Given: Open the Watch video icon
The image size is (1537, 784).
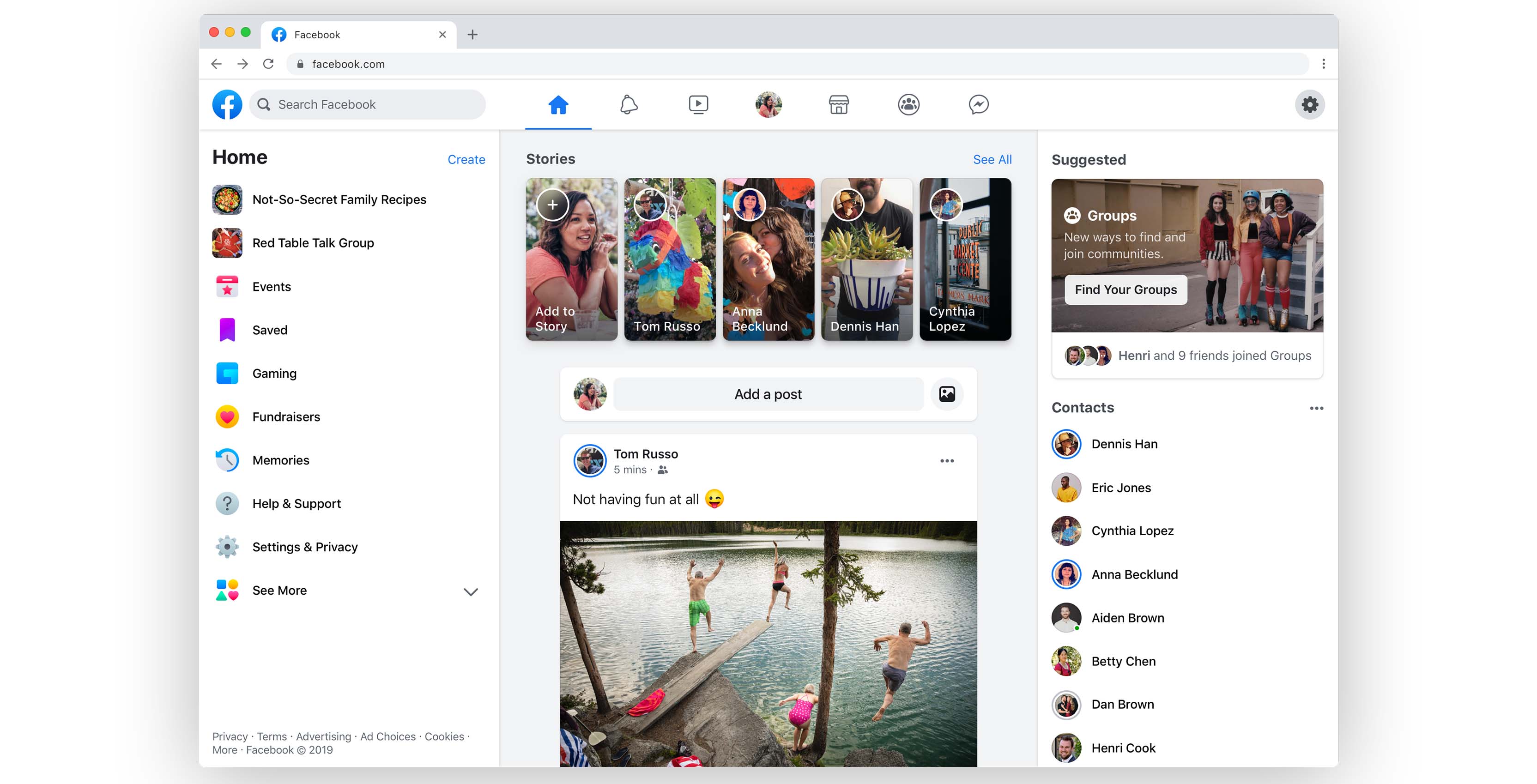Looking at the screenshot, I should click(x=698, y=105).
